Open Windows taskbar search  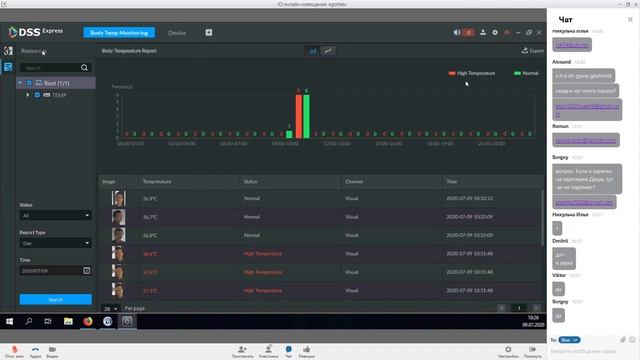click(29, 321)
